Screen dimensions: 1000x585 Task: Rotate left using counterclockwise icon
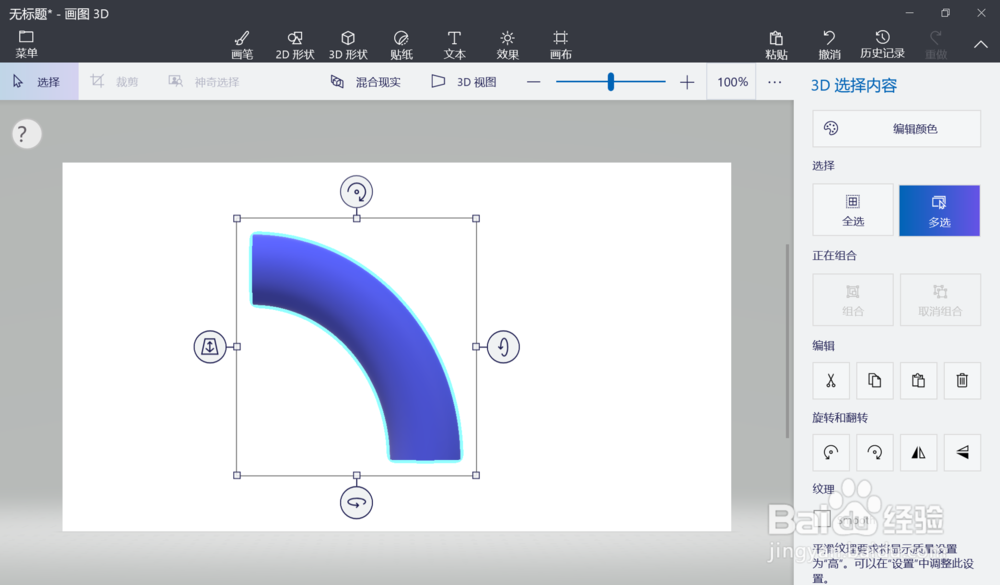point(831,453)
